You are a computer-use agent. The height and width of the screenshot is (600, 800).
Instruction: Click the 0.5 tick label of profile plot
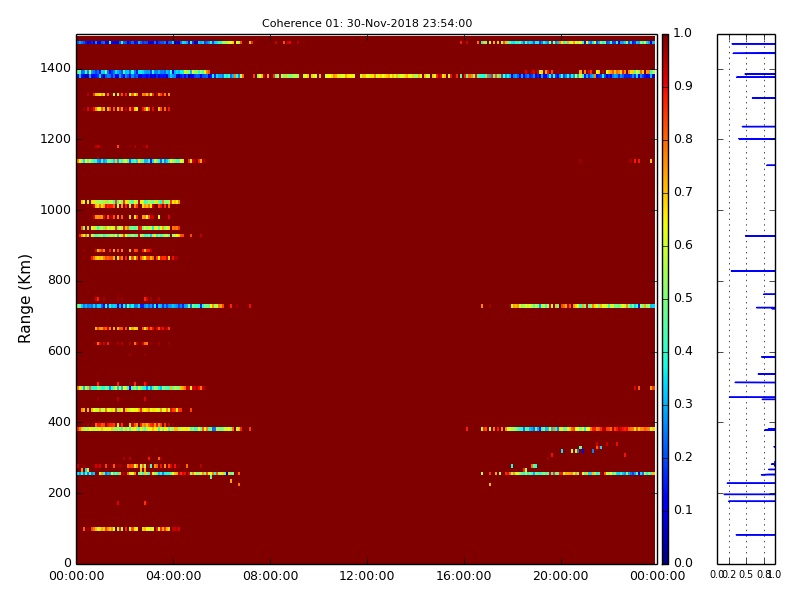tap(746, 574)
